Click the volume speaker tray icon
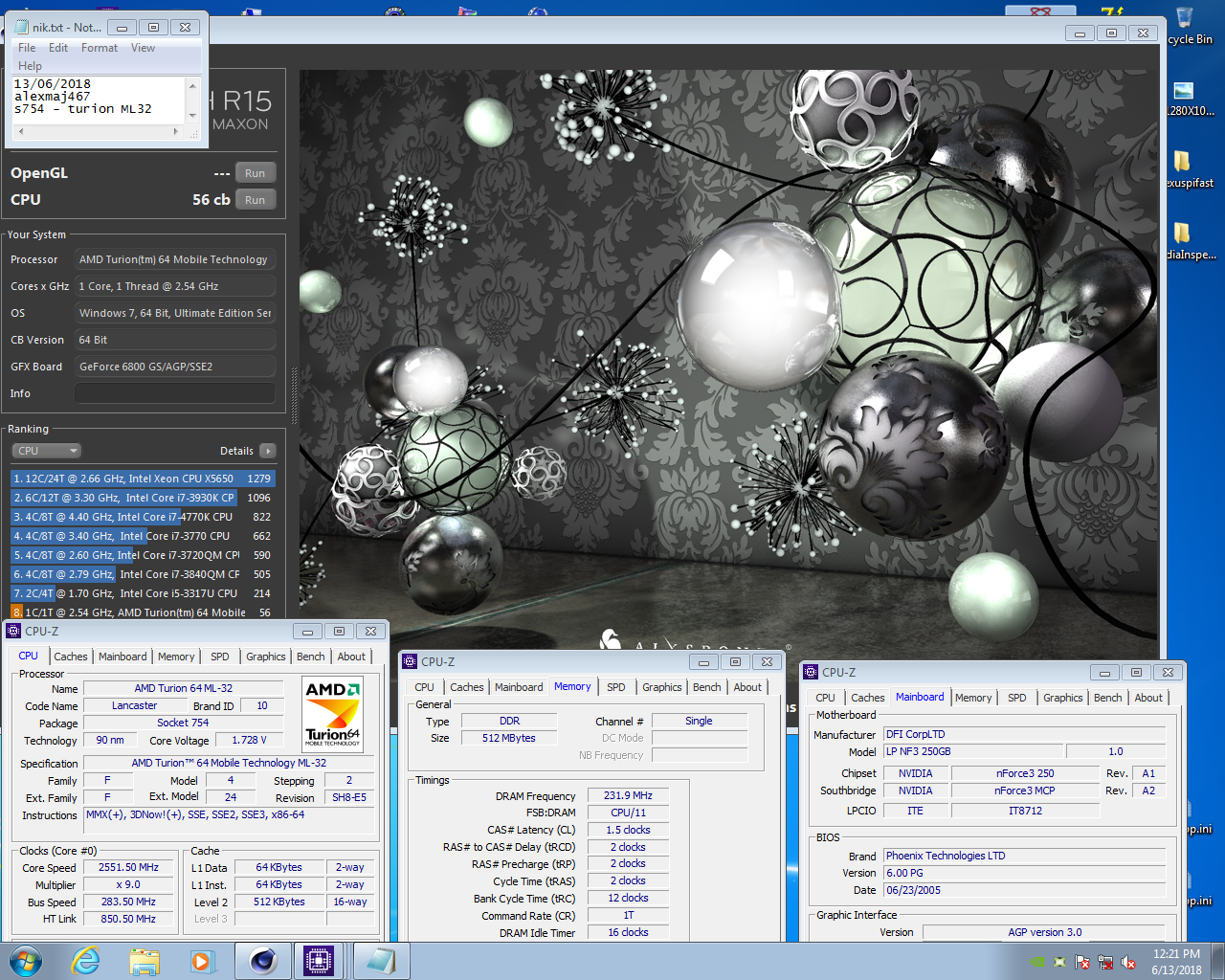The width and height of the screenshot is (1225, 980). click(1128, 962)
